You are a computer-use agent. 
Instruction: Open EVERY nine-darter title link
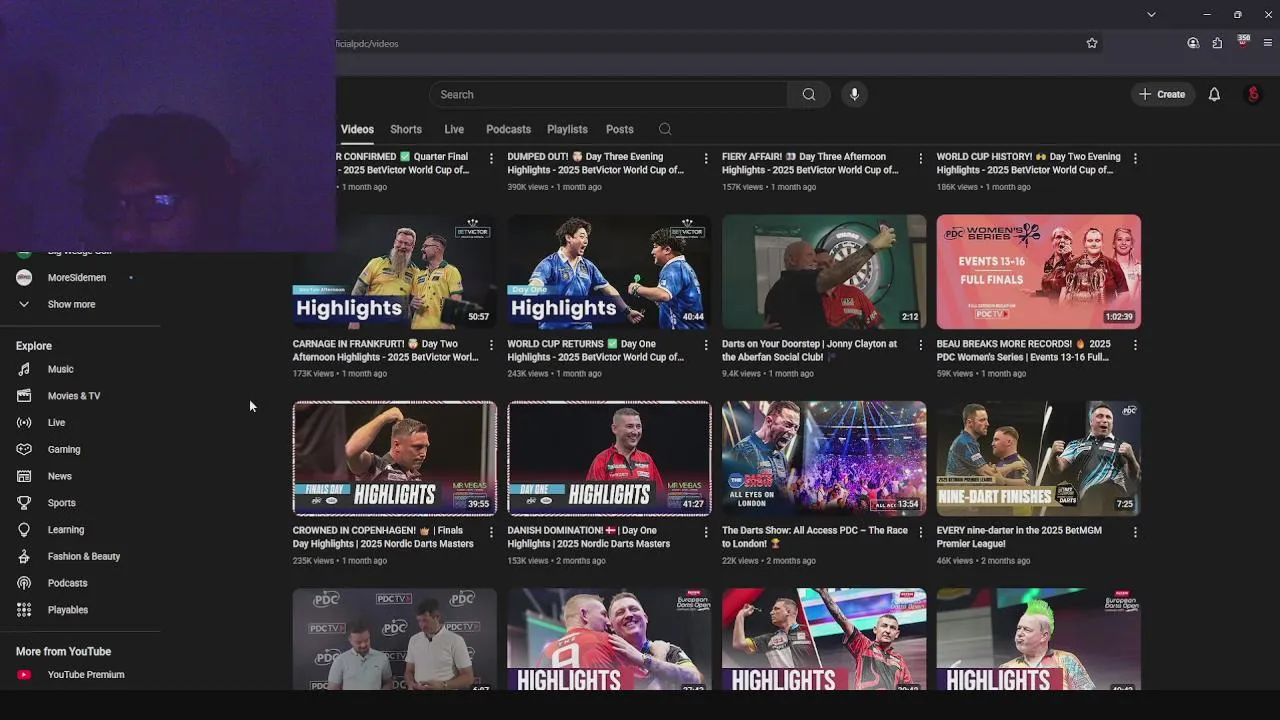click(x=1020, y=537)
